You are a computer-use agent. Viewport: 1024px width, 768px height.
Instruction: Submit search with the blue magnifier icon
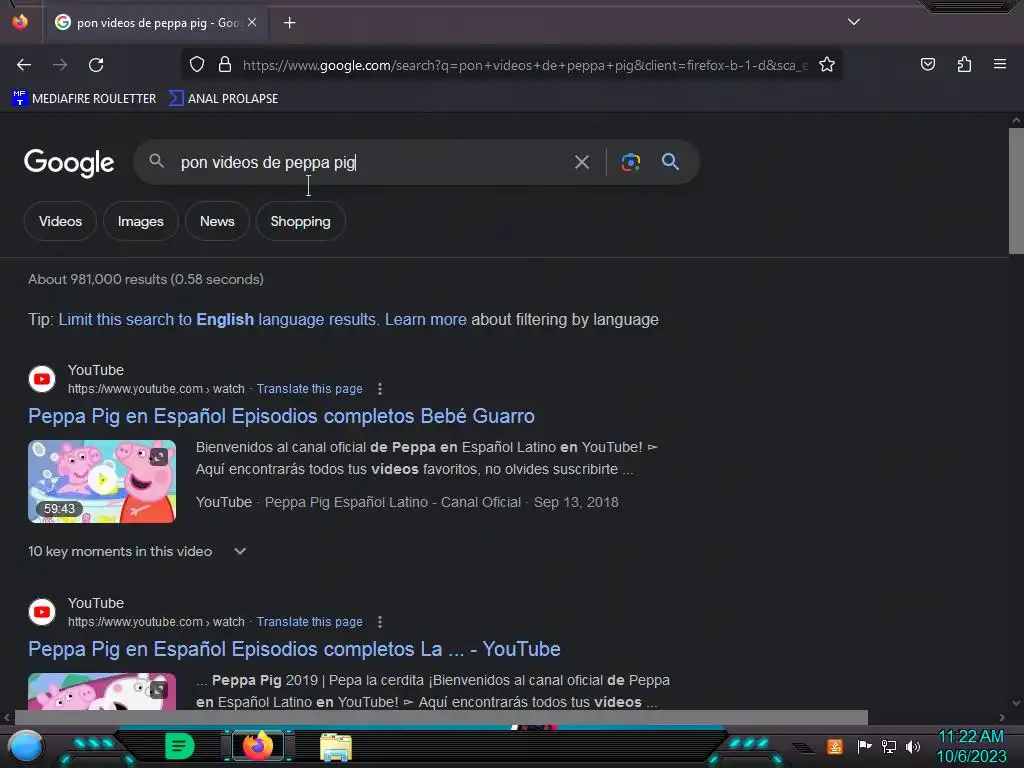tap(670, 161)
